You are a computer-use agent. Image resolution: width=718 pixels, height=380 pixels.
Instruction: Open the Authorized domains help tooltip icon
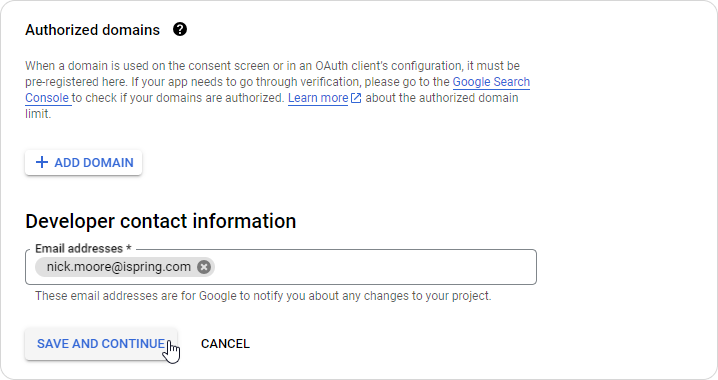click(180, 30)
